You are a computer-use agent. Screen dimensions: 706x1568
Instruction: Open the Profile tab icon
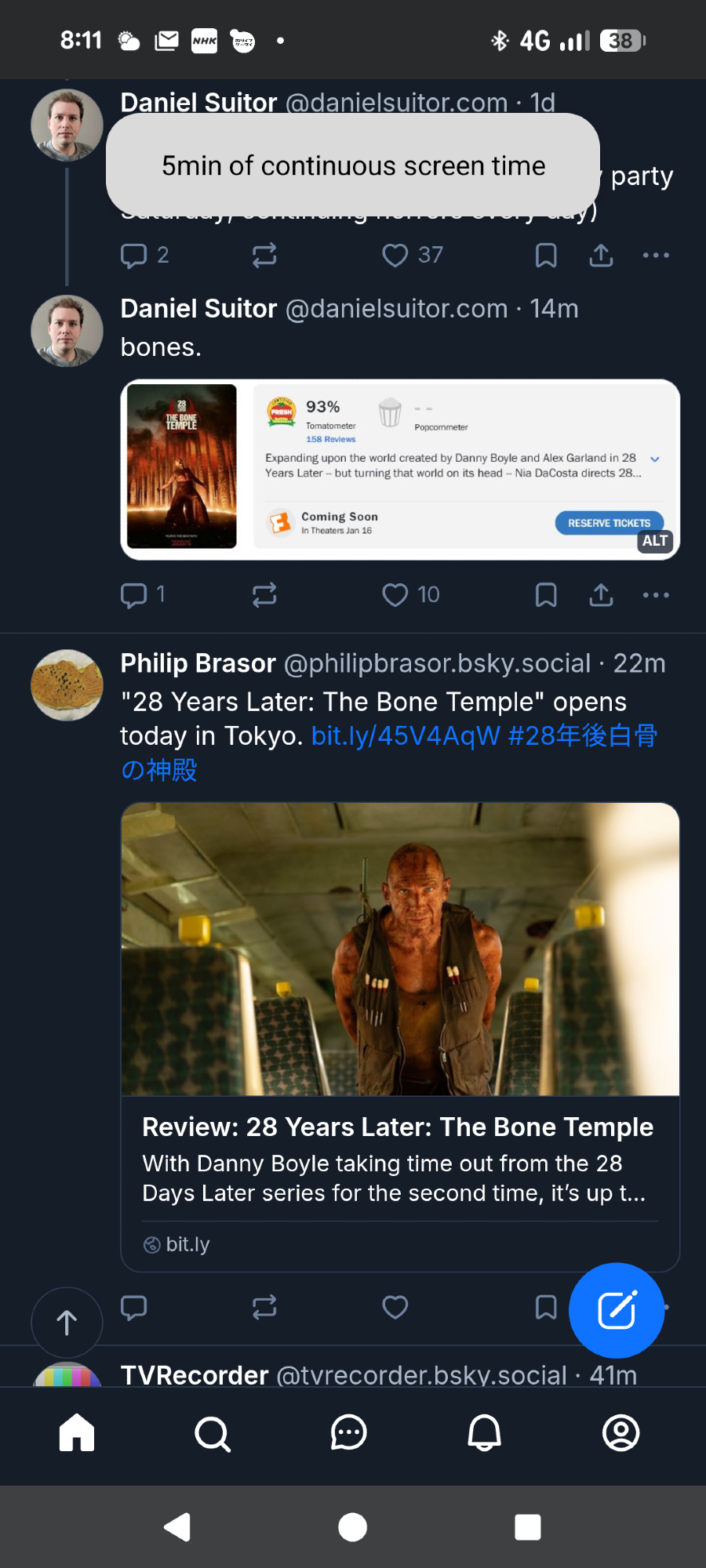tap(620, 1434)
